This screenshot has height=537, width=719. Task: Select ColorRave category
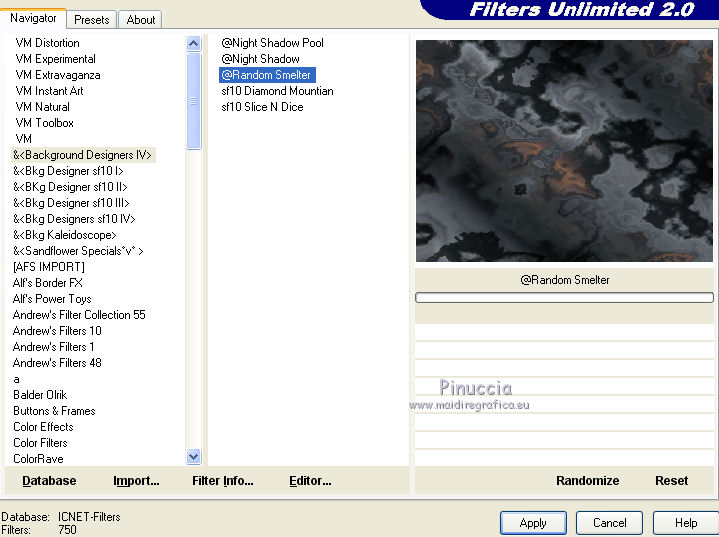point(38,459)
